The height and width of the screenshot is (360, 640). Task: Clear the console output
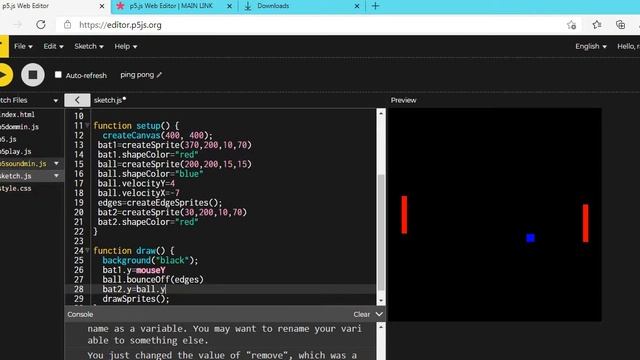coord(361,314)
